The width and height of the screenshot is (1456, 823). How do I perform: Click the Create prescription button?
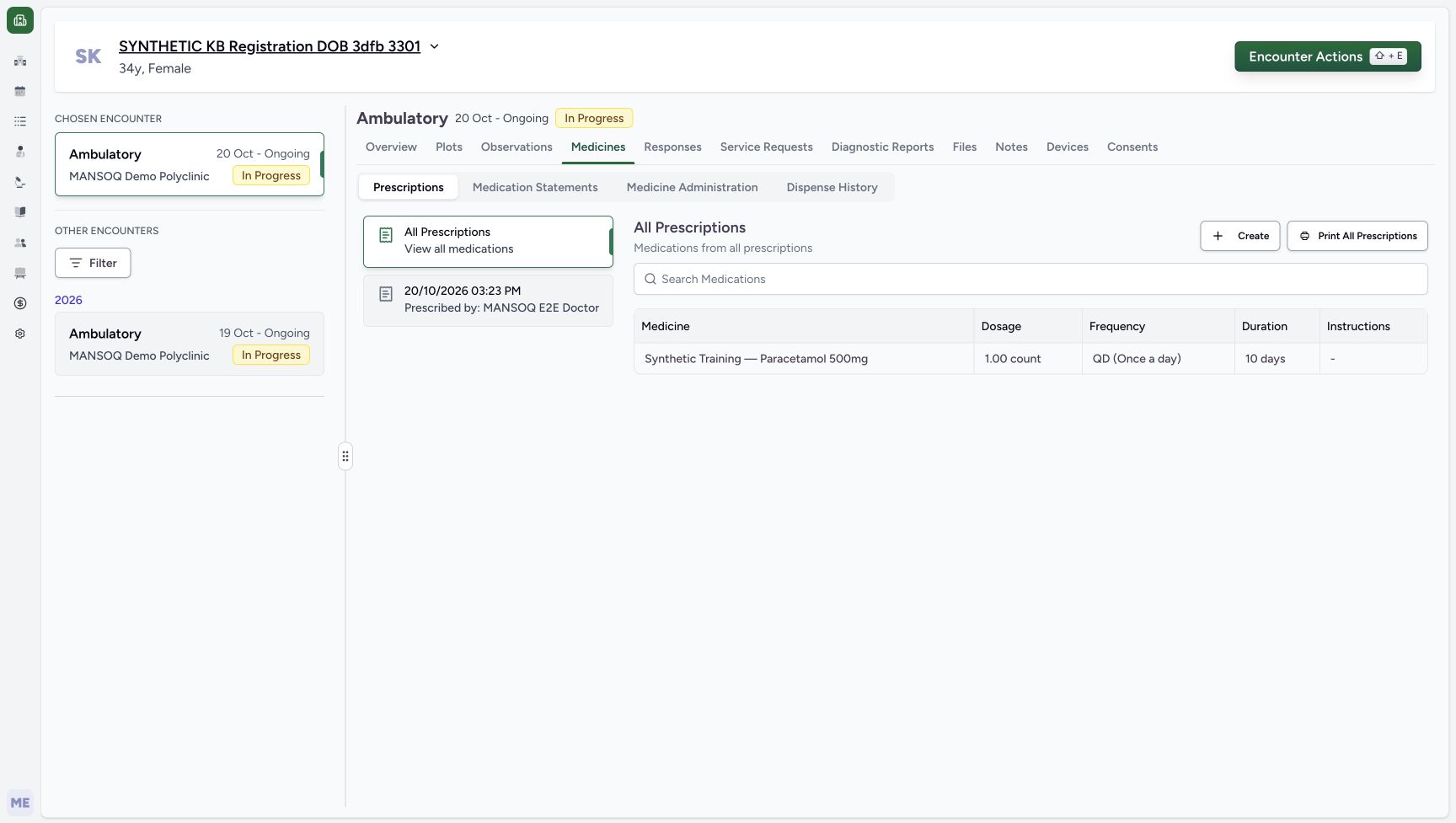(1240, 236)
